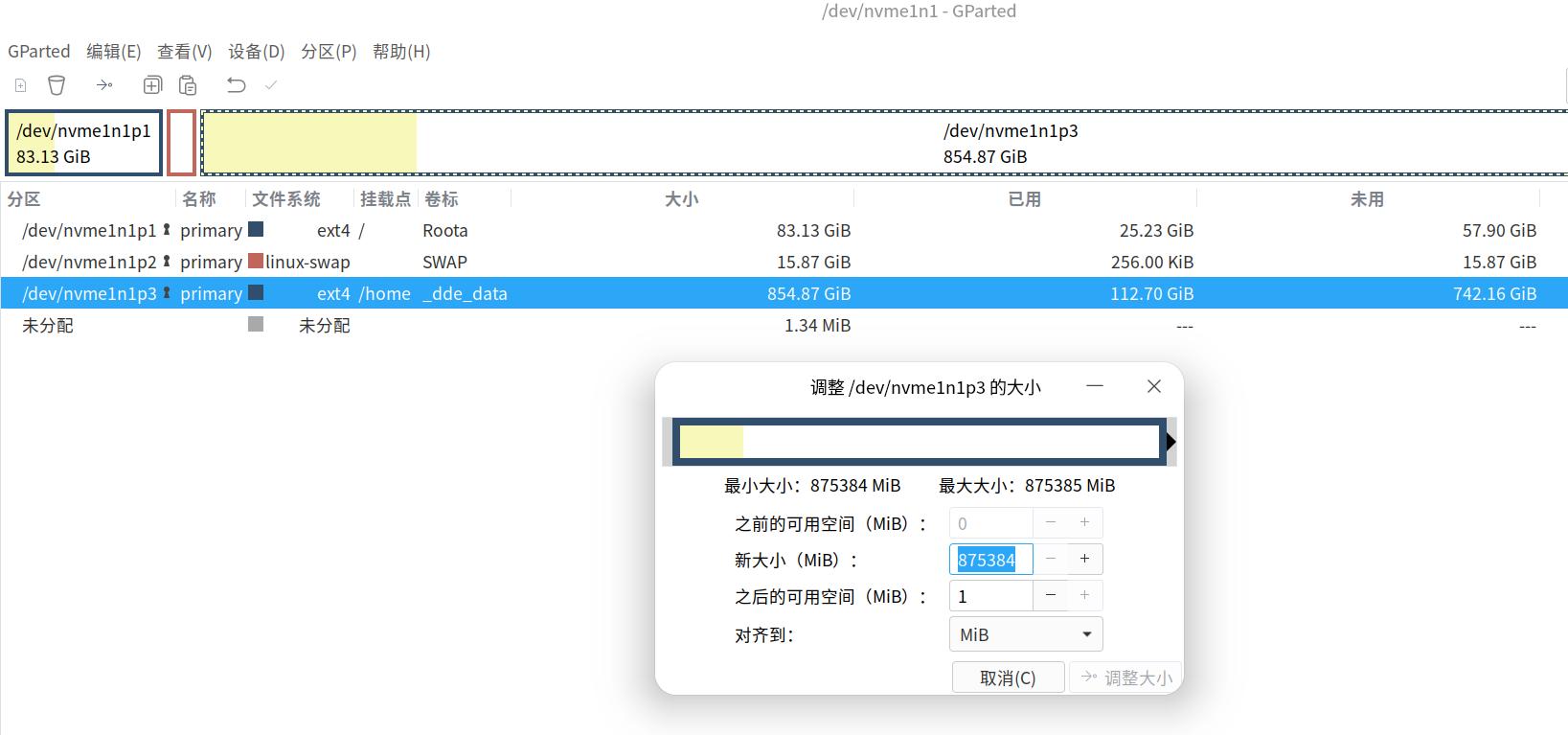The height and width of the screenshot is (735, 1568).
Task: Click the copy partition toolbar icon
Action: [152, 85]
